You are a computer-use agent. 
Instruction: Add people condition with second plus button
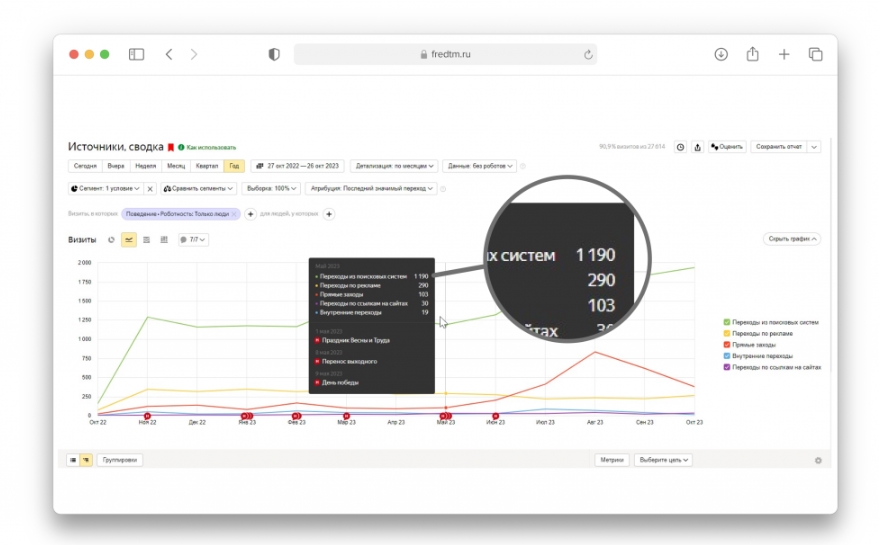tap(329, 214)
